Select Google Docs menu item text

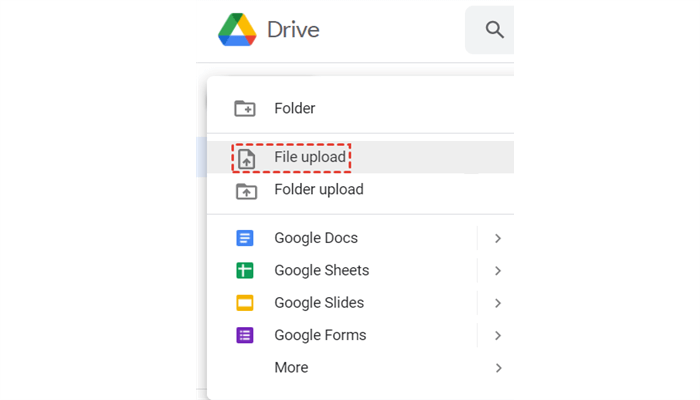pyautogui.click(x=316, y=238)
